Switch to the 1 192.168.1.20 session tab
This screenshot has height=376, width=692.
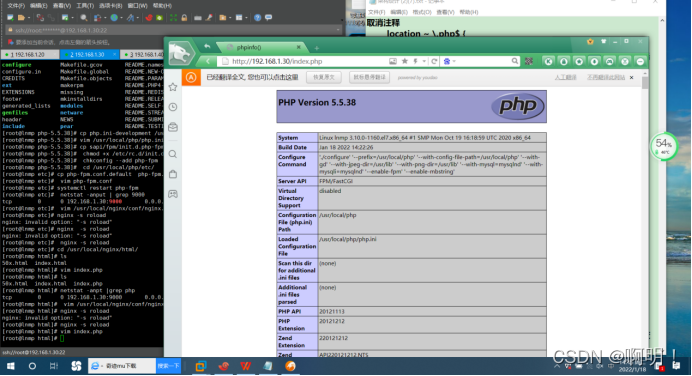pos(29,54)
